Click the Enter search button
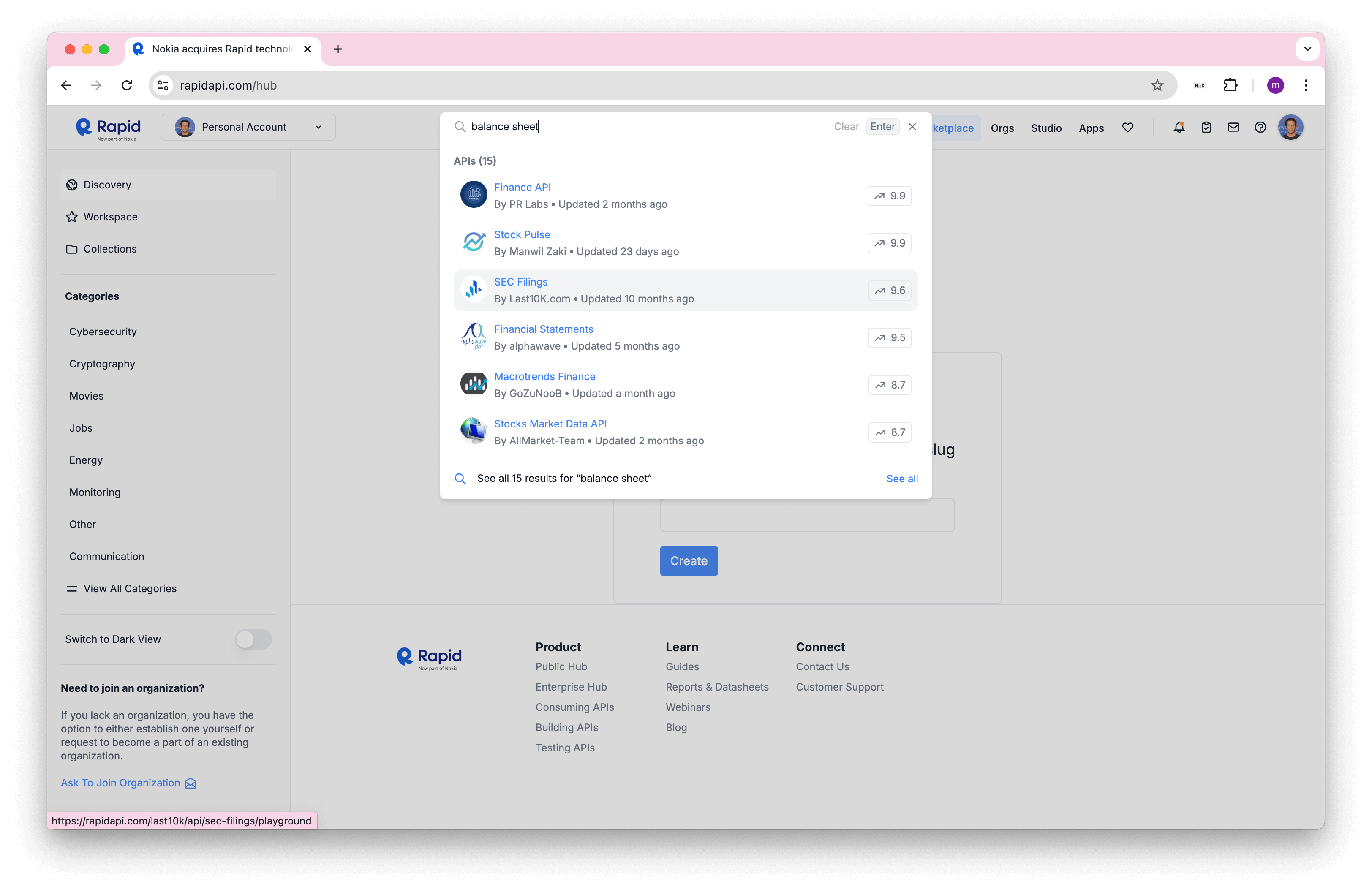This screenshot has width=1372, height=892. click(882, 127)
